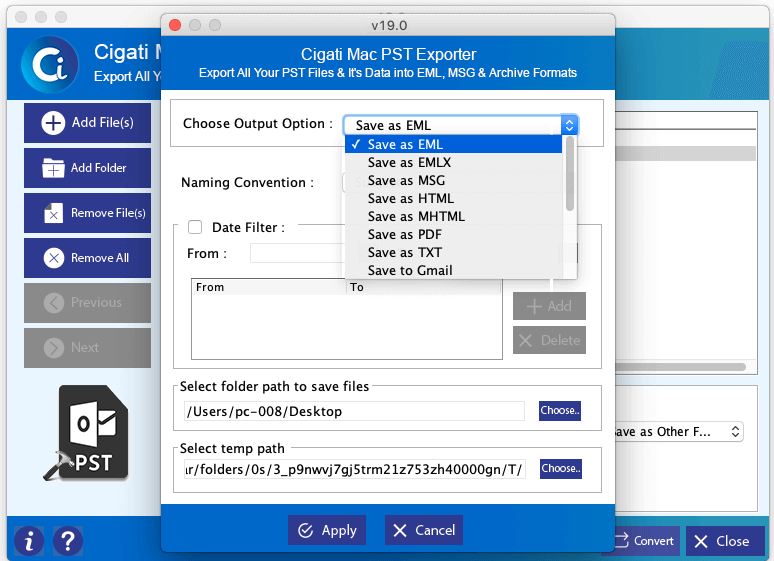Open the info icon at bottom left
Viewport: 774px width, 561px height.
[29, 541]
